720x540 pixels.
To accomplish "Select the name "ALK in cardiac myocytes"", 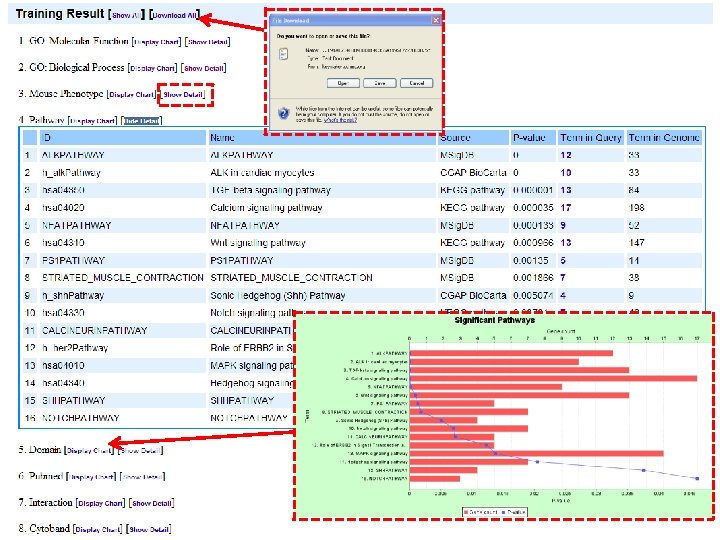I will pyautogui.click(x=262, y=173).
